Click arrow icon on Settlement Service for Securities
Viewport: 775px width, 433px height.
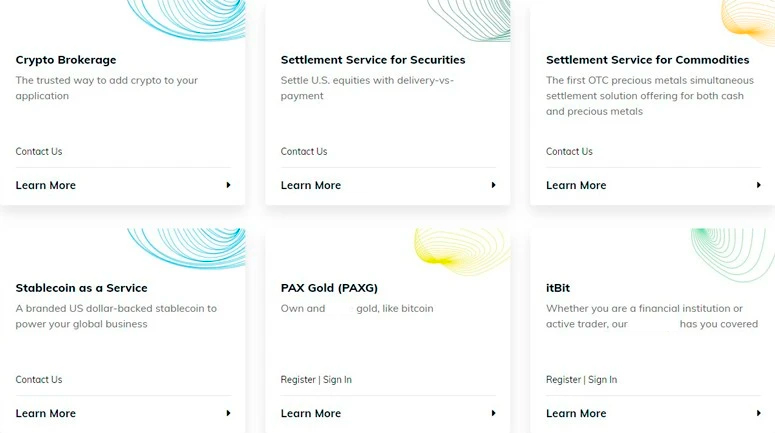(493, 185)
